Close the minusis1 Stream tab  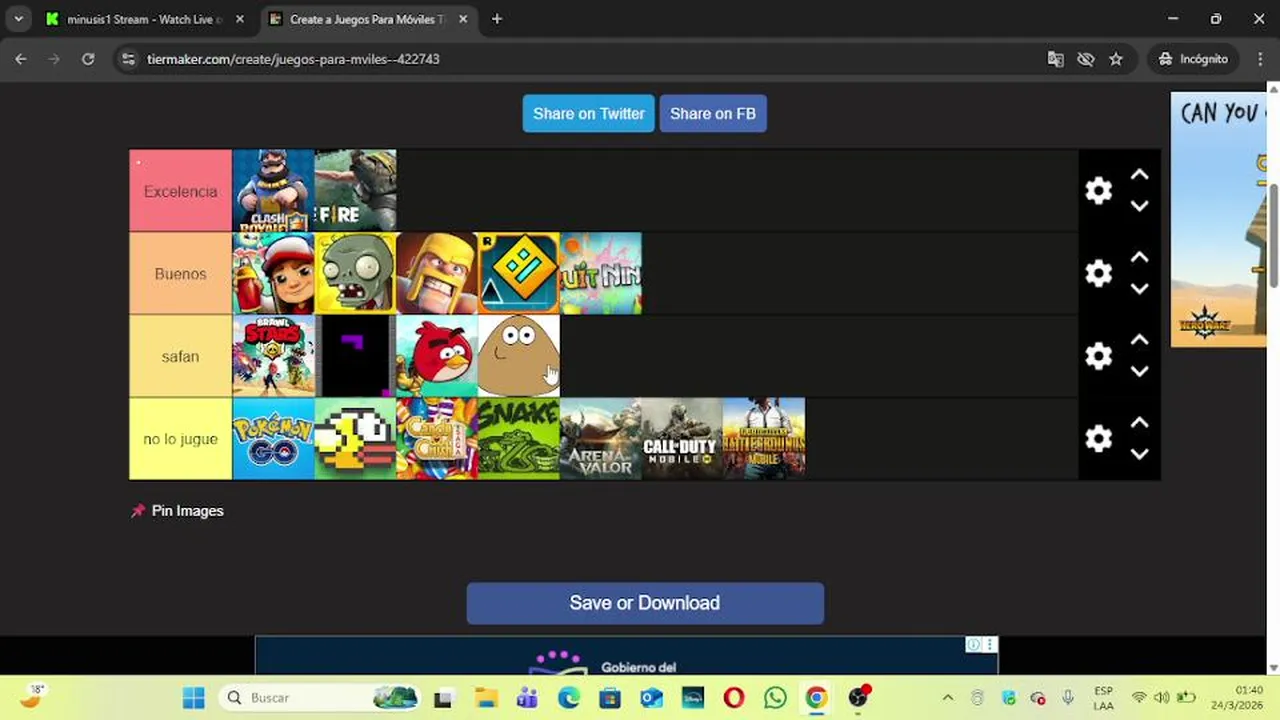240,19
